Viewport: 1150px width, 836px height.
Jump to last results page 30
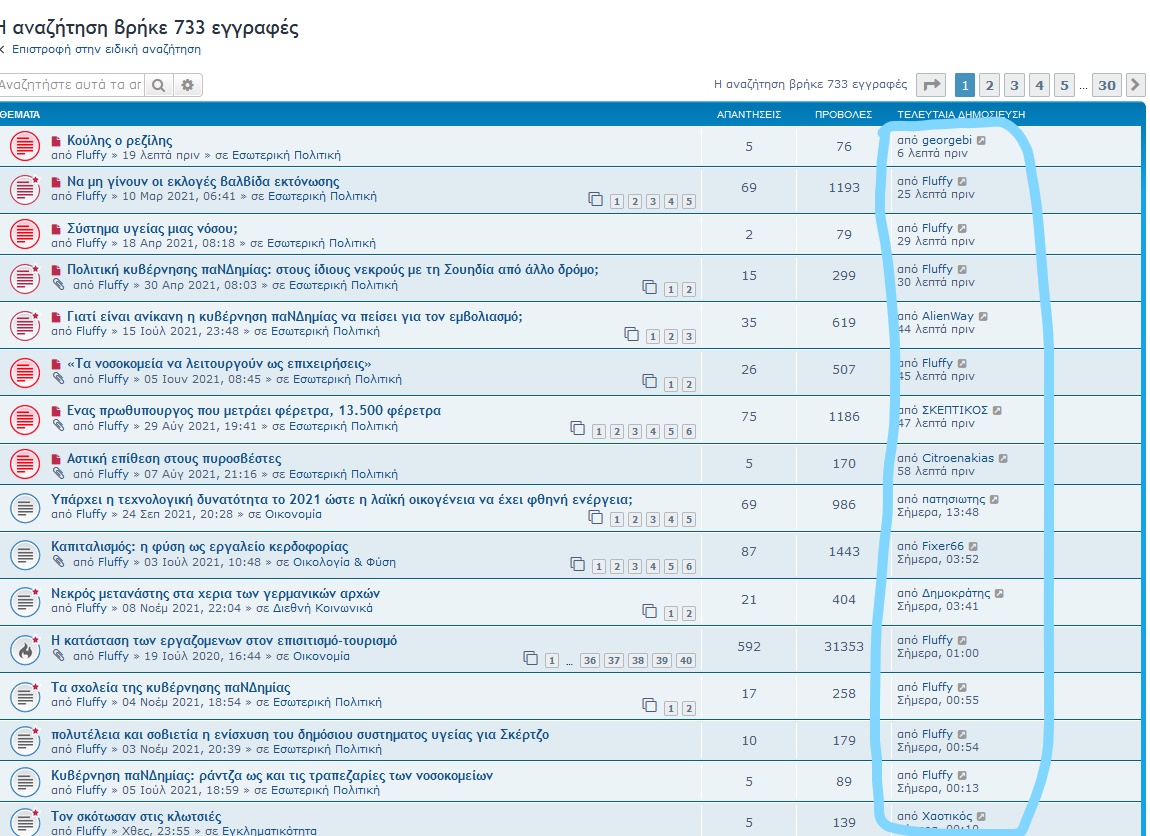(1107, 85)
